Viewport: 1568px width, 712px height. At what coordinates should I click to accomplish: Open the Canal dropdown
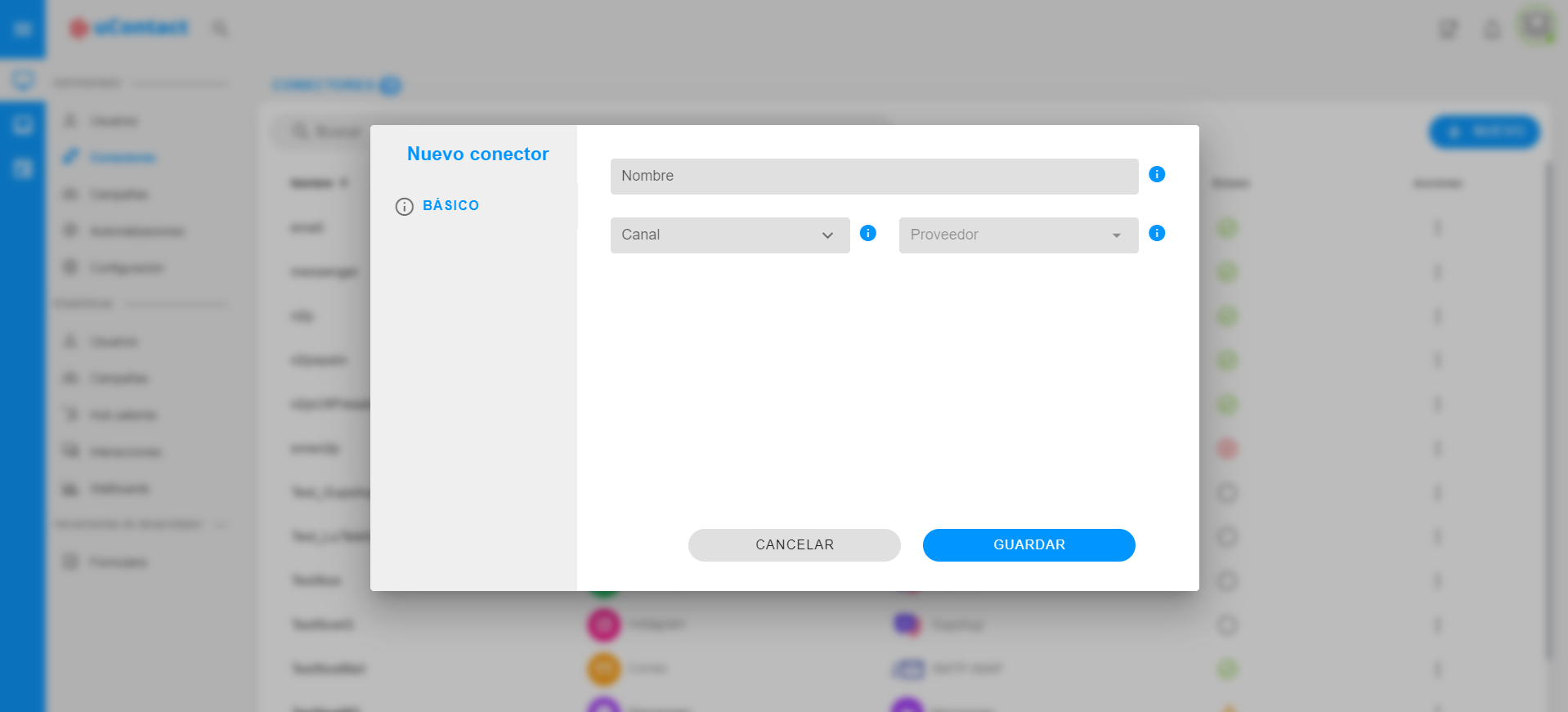pyautogui.click(x=730, y=235)
